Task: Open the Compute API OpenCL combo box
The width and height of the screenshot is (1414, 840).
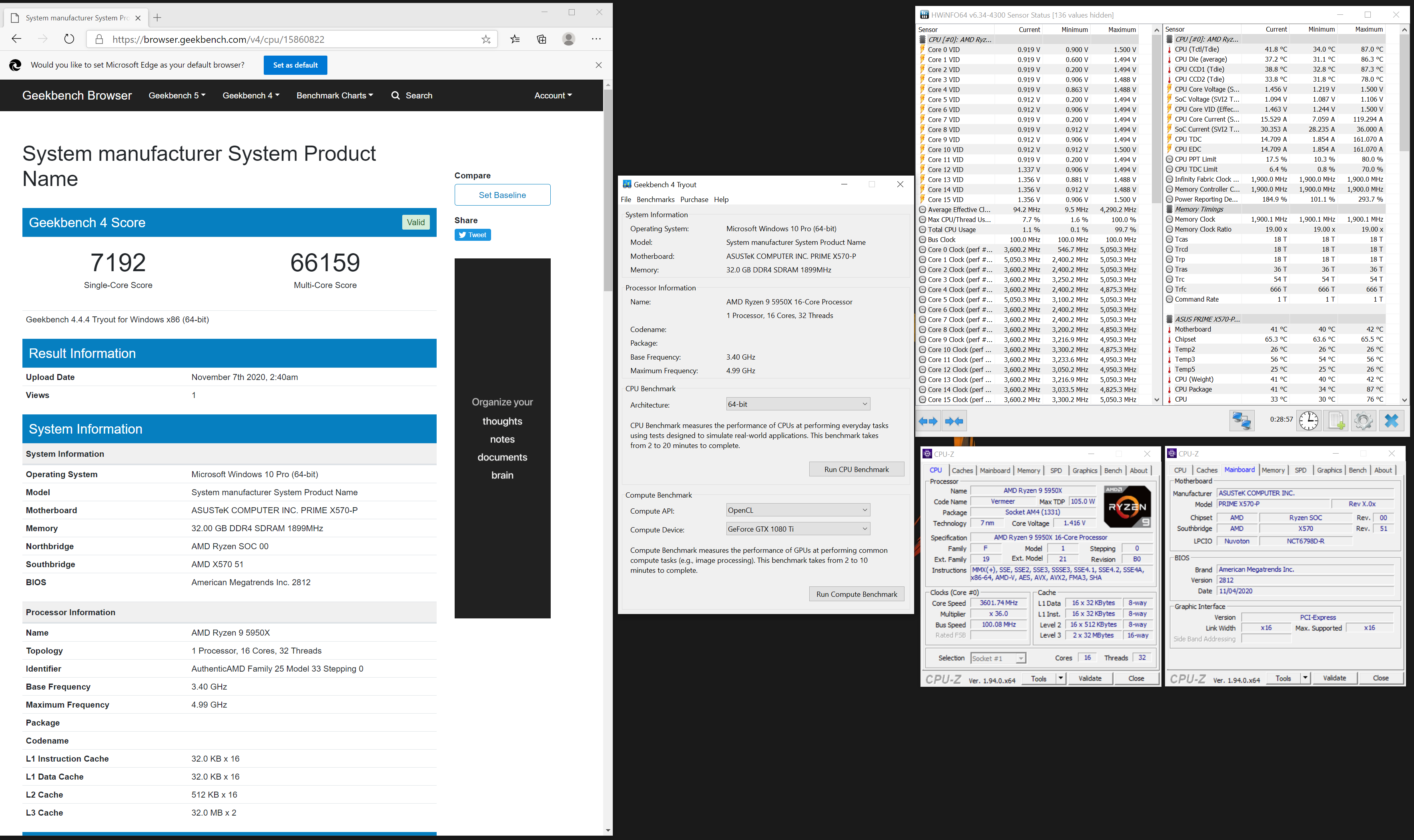Action: coord(798,510)
